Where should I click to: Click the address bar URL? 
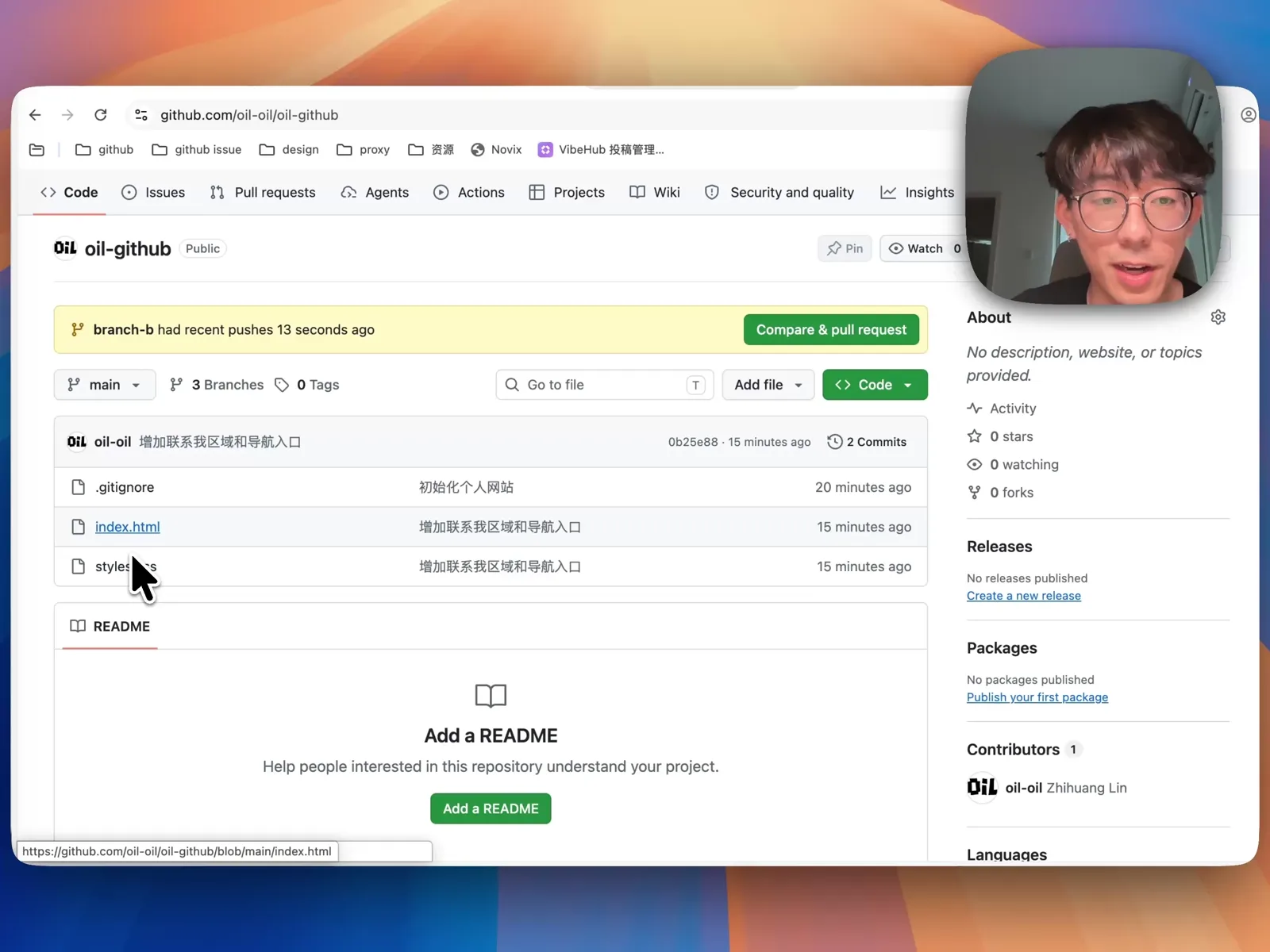(249, 115)
